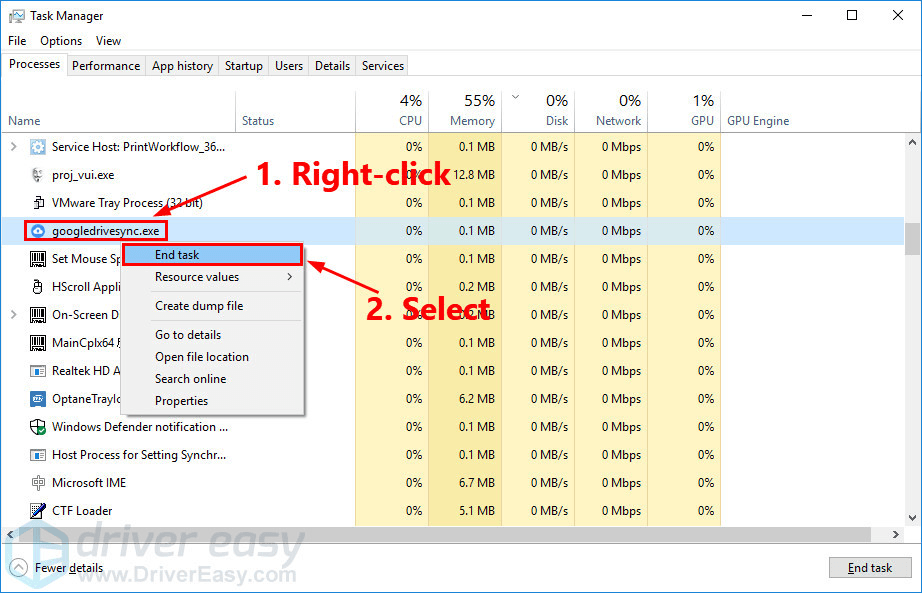Click the CTF Loader process icon
The height and width of the screenshot is (593, 922).
(x=38, y=511)
